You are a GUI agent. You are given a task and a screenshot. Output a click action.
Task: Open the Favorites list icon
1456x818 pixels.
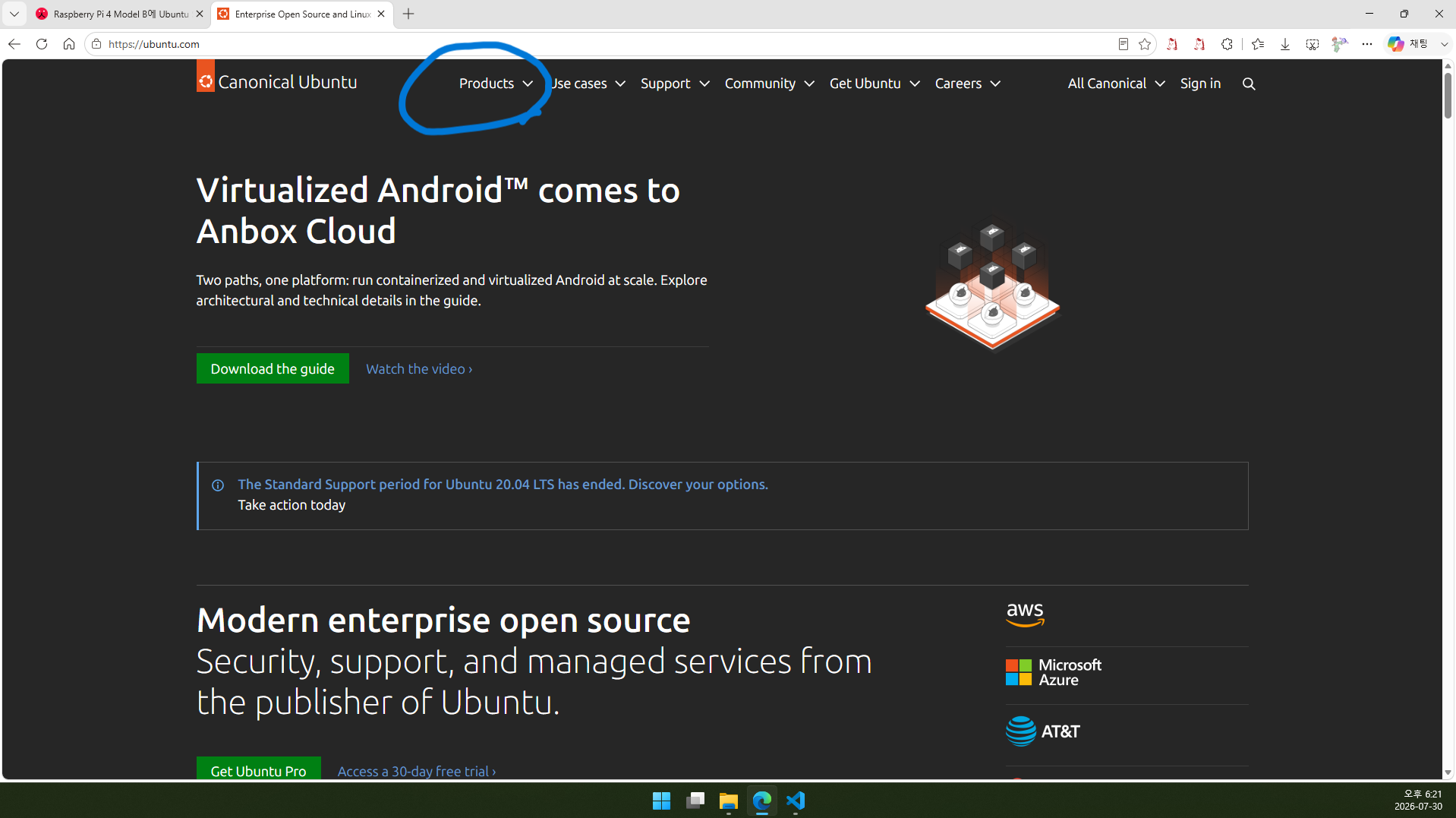[x=1258, y=44]
